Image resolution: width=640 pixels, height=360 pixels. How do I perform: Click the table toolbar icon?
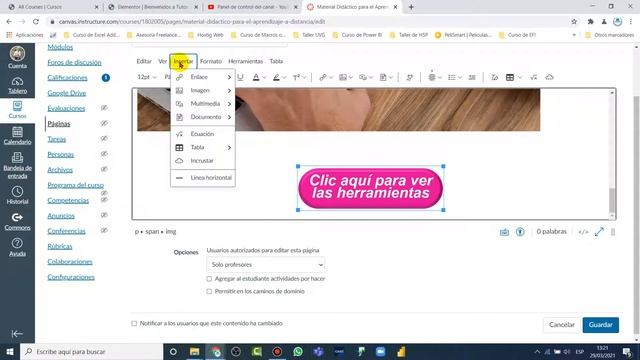click(x=510, y=77)
